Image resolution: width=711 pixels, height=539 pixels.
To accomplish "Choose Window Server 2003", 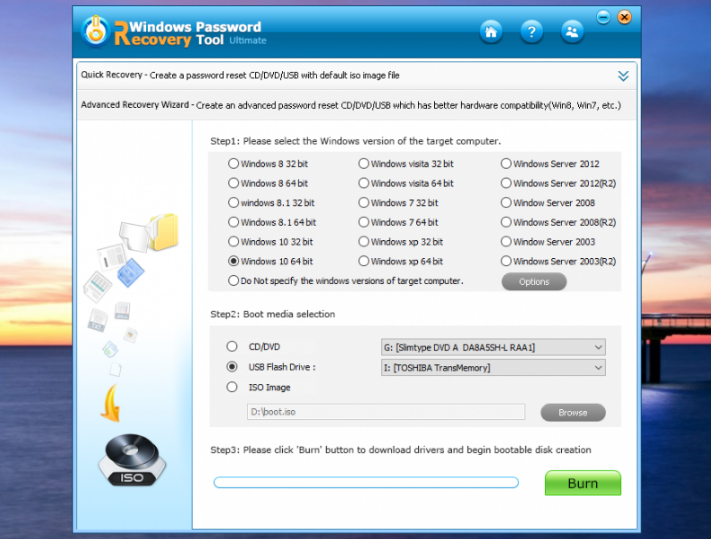I will 548,242.
